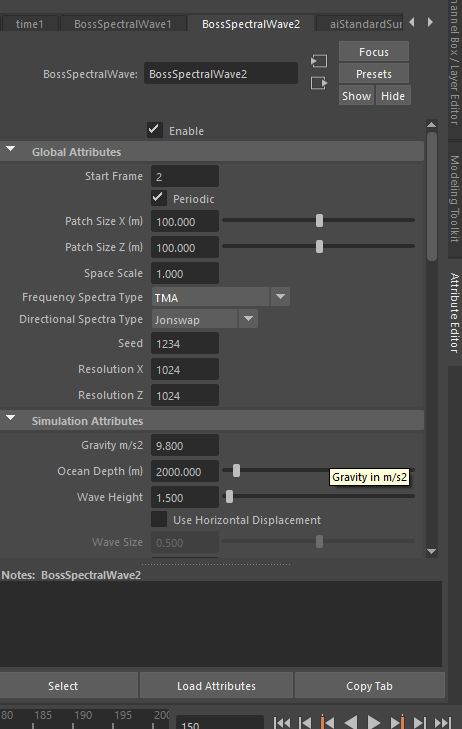Click the current frame field showing 150
This screenshot has width=462, height=729.
point(220,722)
